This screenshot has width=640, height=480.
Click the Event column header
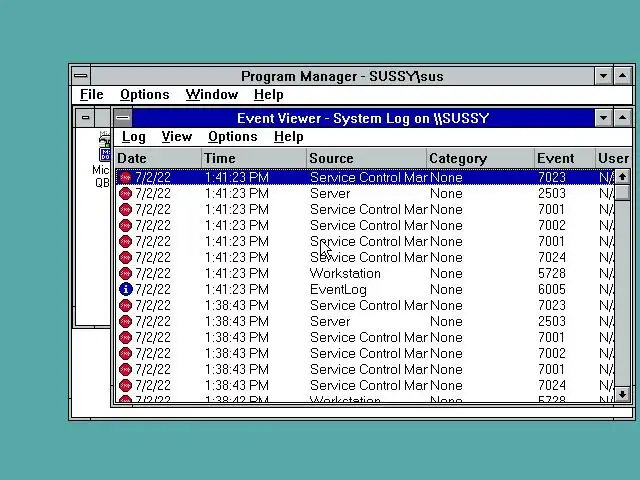pos(564,158)
